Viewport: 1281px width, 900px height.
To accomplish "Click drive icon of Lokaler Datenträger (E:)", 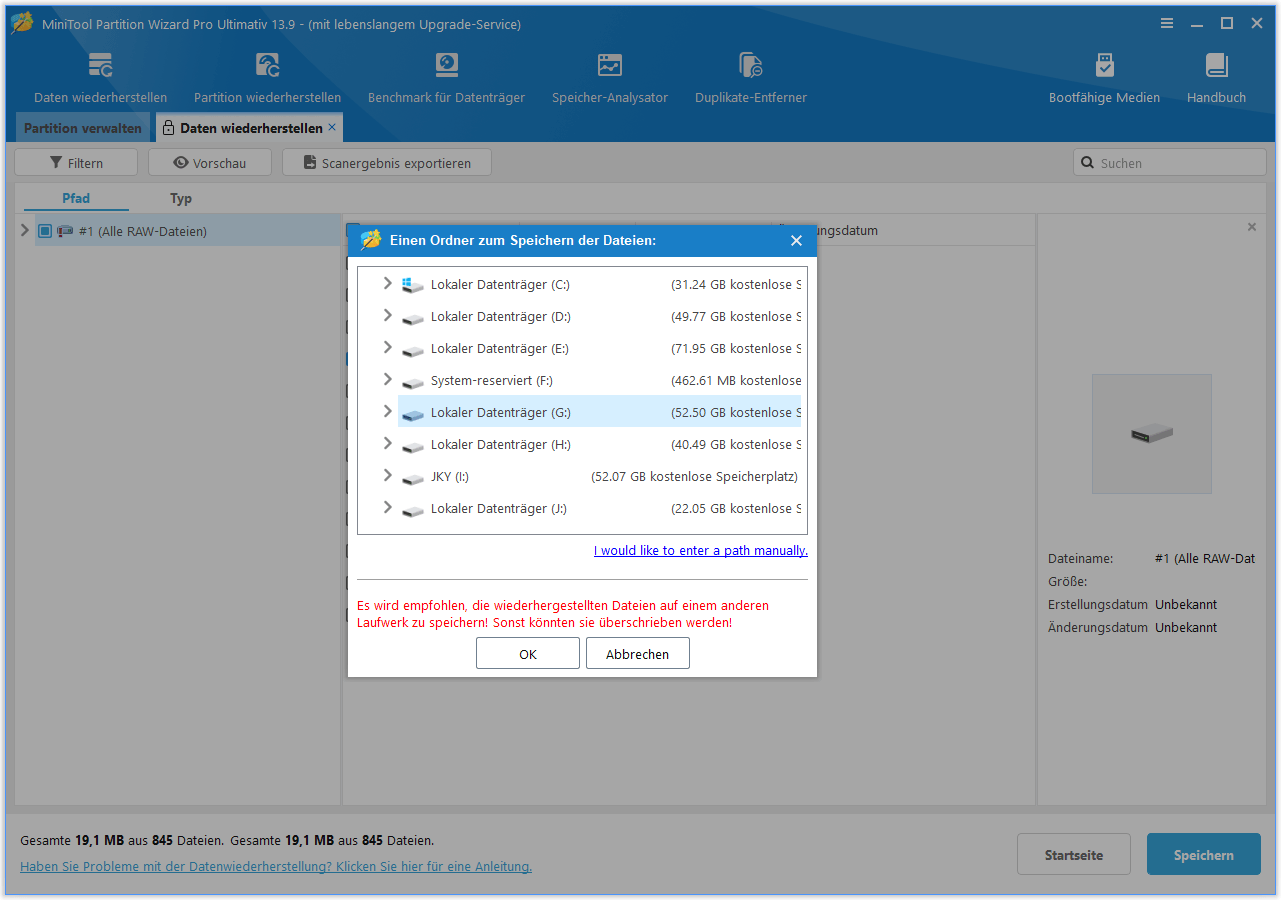I will pyautogui.click(x=413, y=350).
